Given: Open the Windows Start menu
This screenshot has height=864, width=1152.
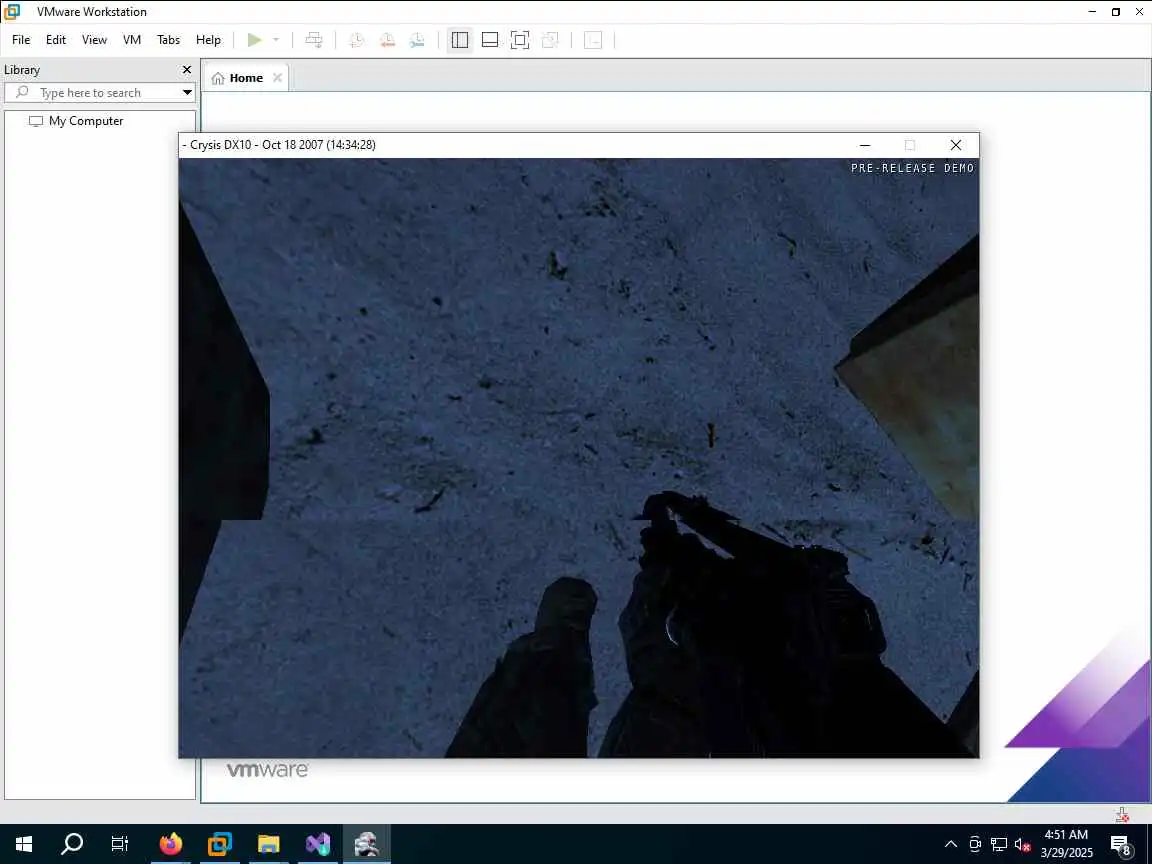Looking at the screenshot, I should 24,844.
